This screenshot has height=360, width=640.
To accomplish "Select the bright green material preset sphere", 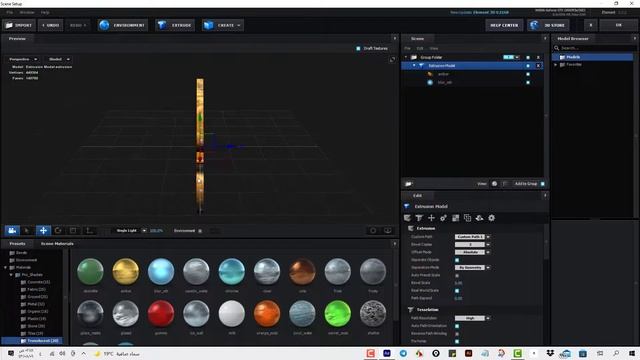I will click(x=338, y=313).
